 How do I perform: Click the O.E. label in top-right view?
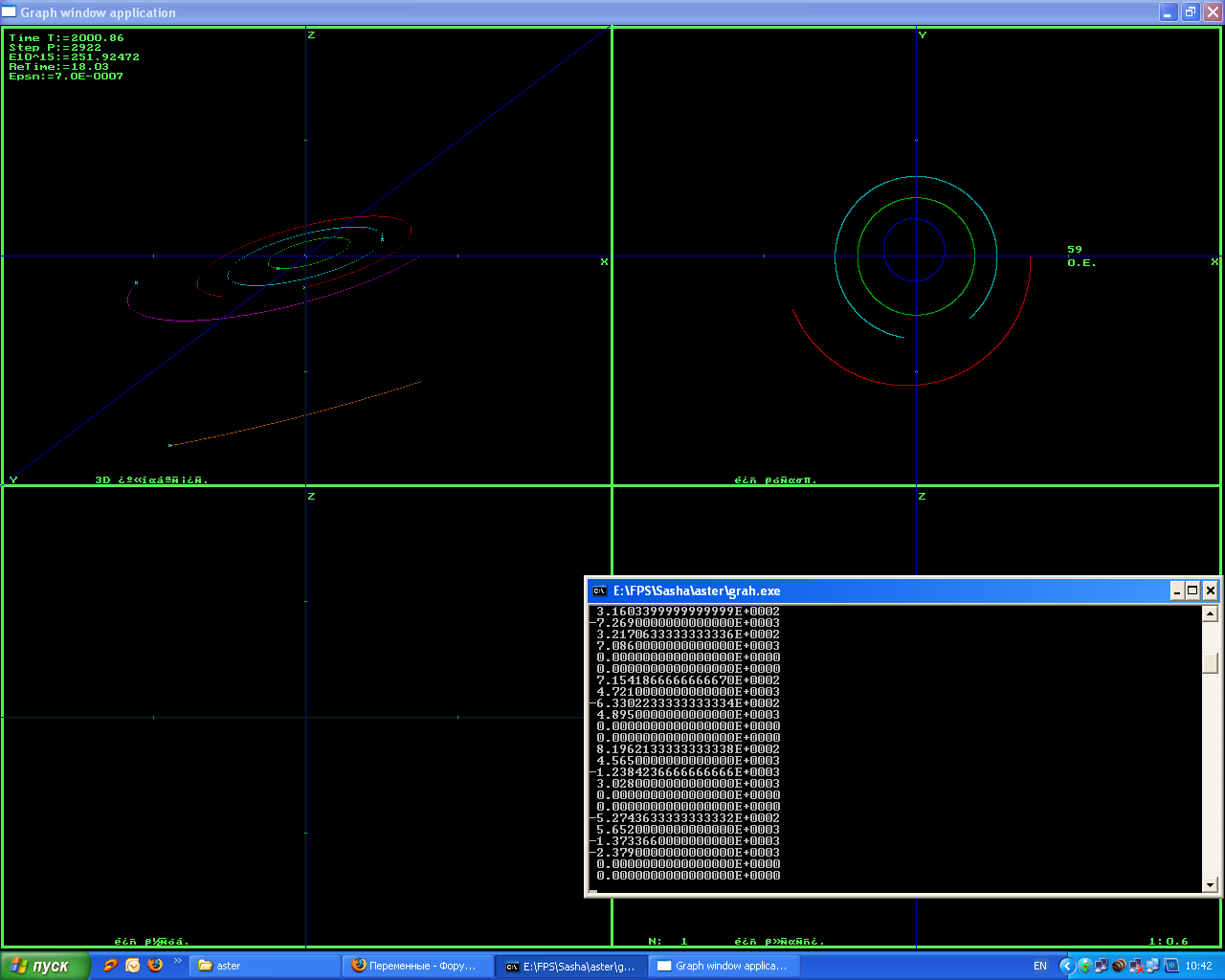click(x=1081, y=262)
